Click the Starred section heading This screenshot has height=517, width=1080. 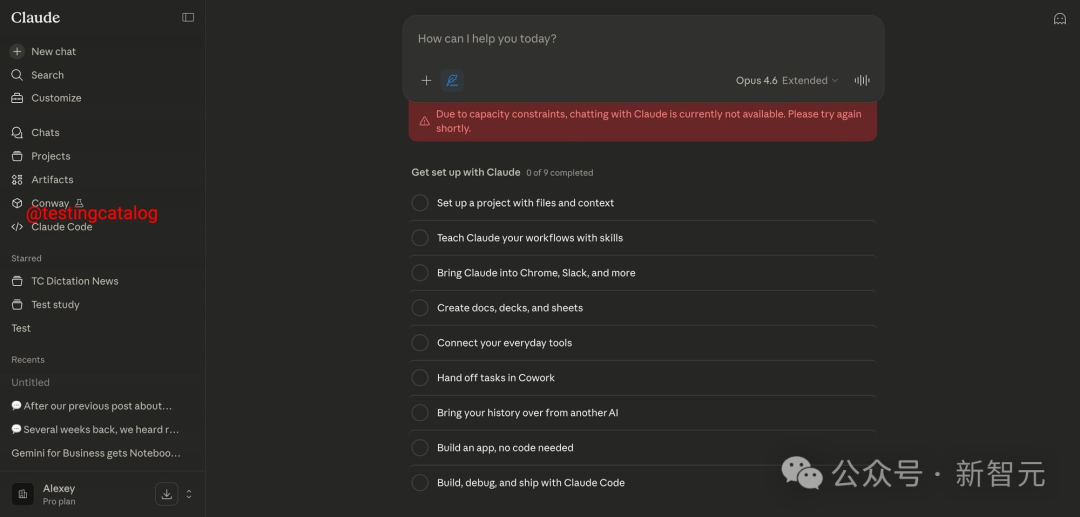point(26,258)
